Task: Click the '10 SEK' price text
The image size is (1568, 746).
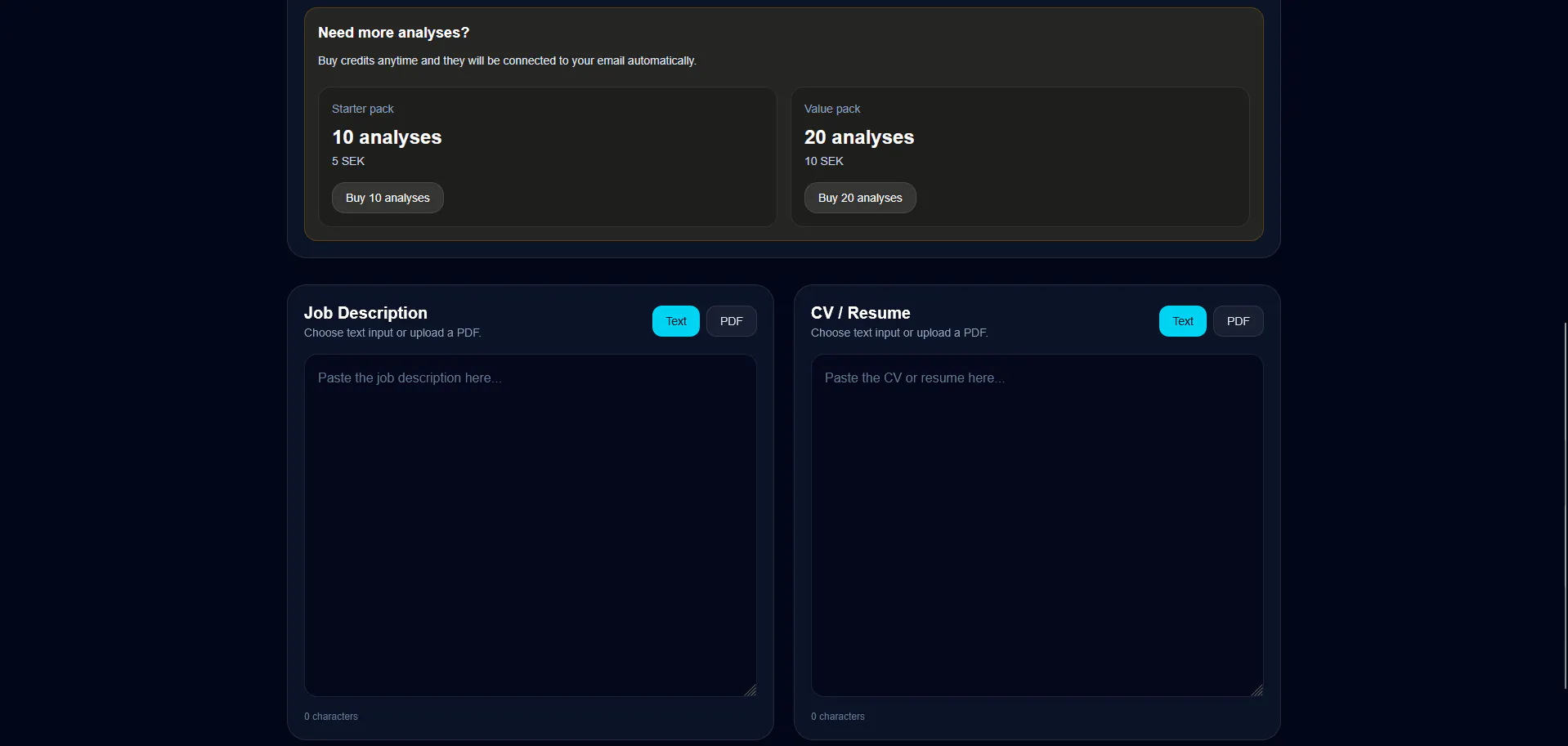Action: coord(824,161)
